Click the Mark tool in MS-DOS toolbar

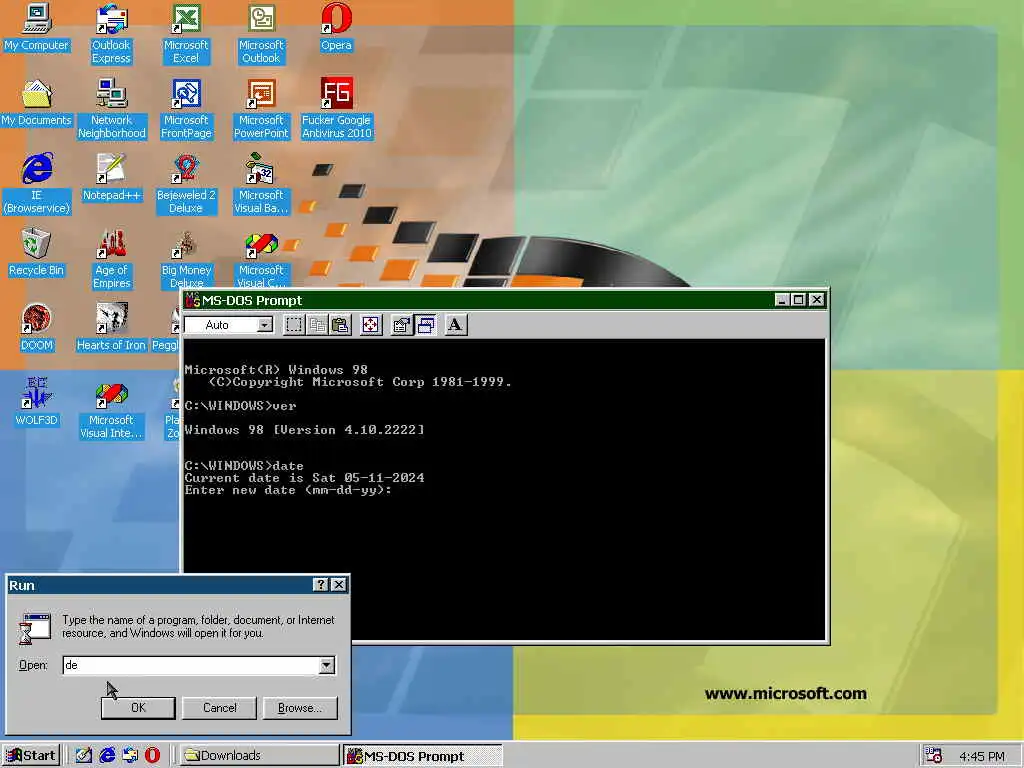coord(294,325)
